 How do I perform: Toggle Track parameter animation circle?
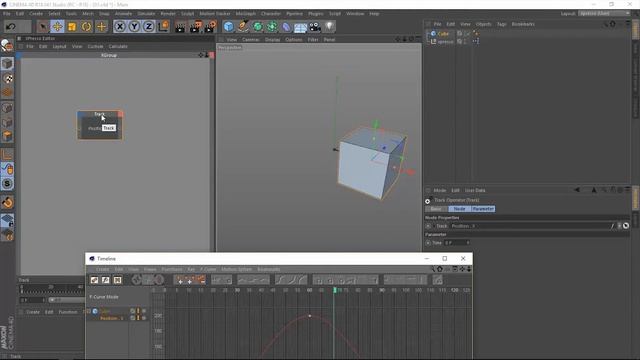click(428, 226)
